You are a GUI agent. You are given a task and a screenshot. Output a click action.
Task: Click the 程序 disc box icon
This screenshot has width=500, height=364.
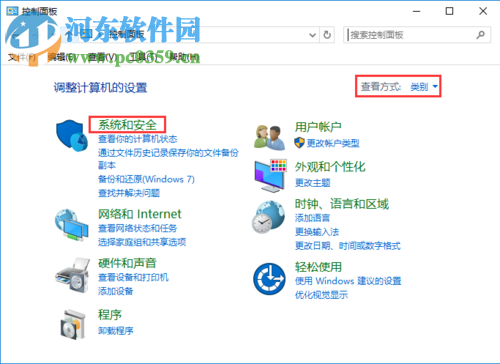tap(73, 324)
